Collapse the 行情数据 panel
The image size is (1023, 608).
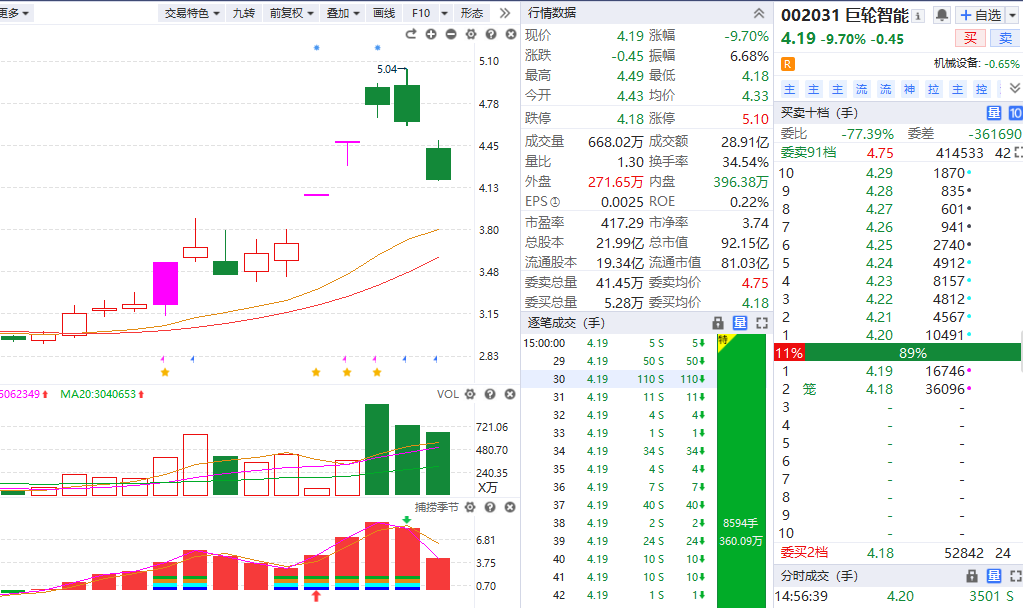758,13
